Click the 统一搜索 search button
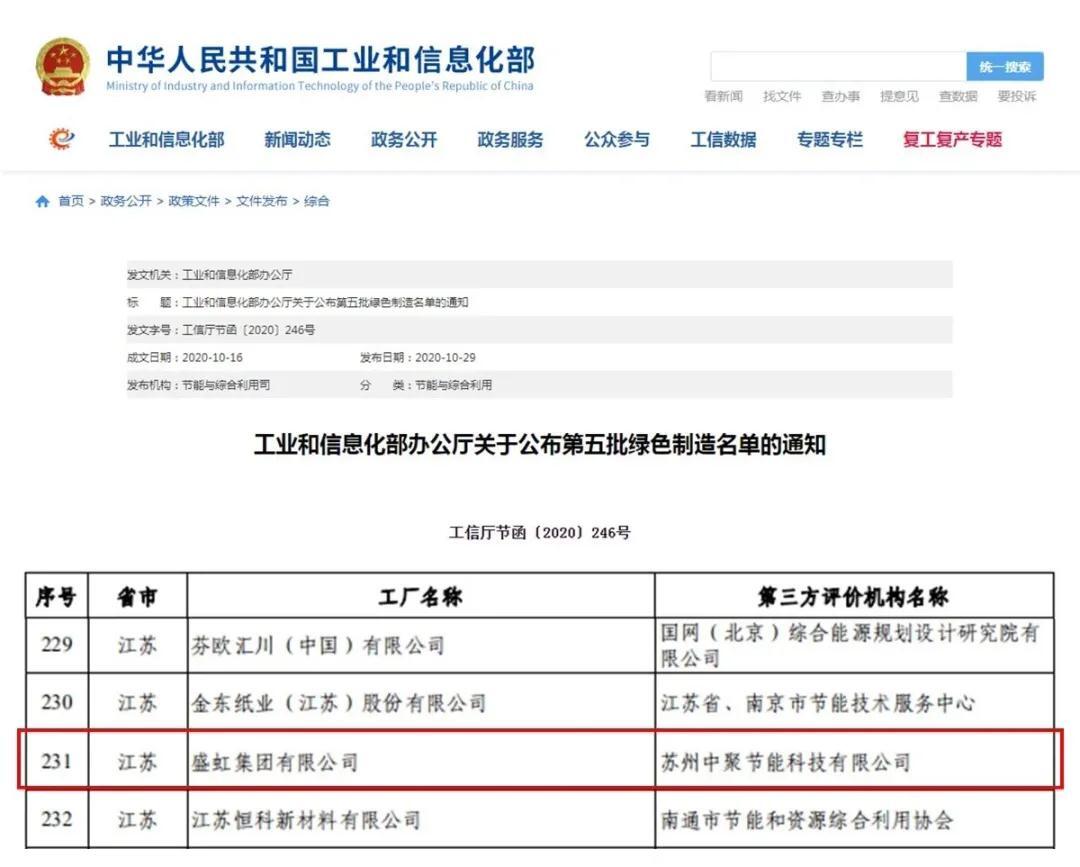 click(x=1004, y=66)
